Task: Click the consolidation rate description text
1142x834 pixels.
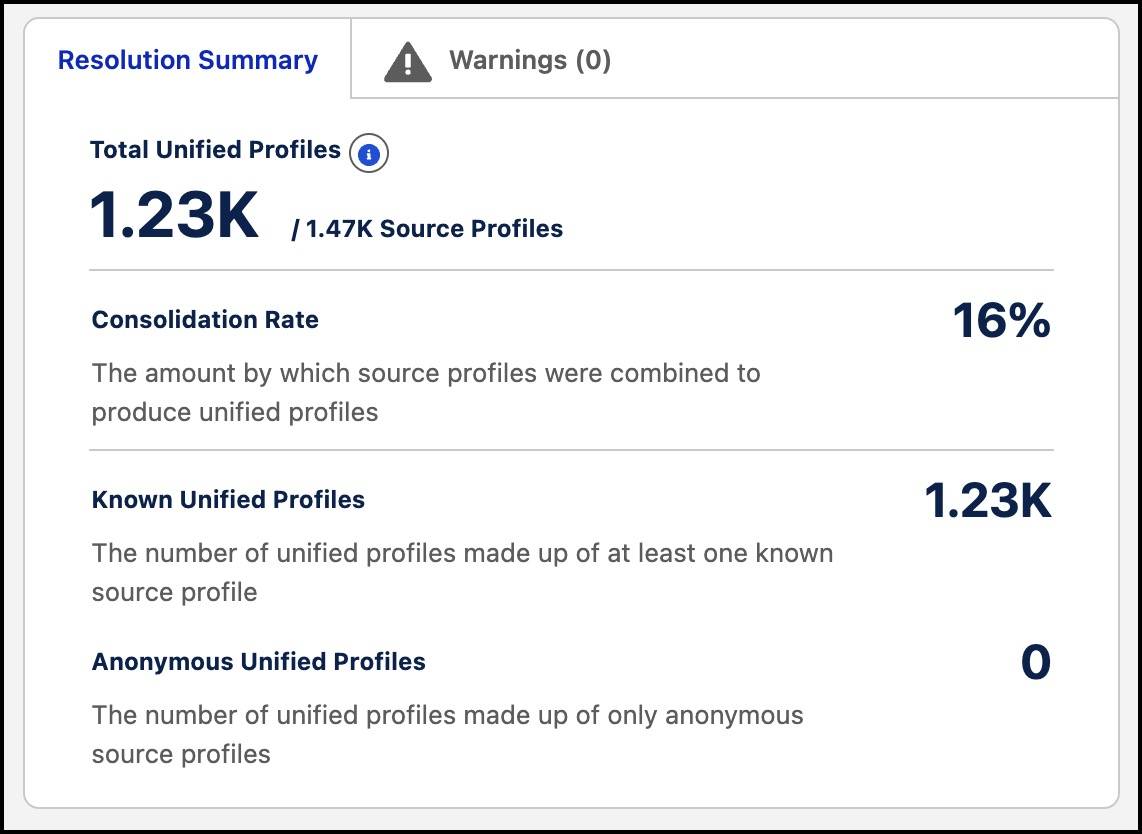Action: coord(426,392)
